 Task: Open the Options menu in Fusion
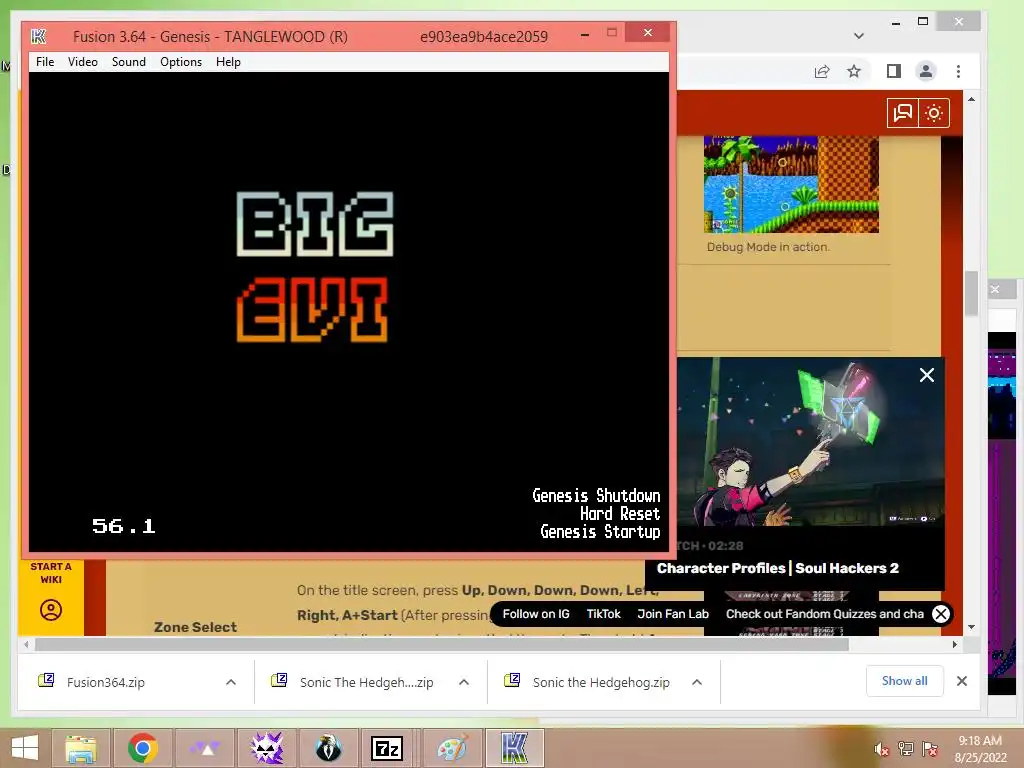[181, 62]
